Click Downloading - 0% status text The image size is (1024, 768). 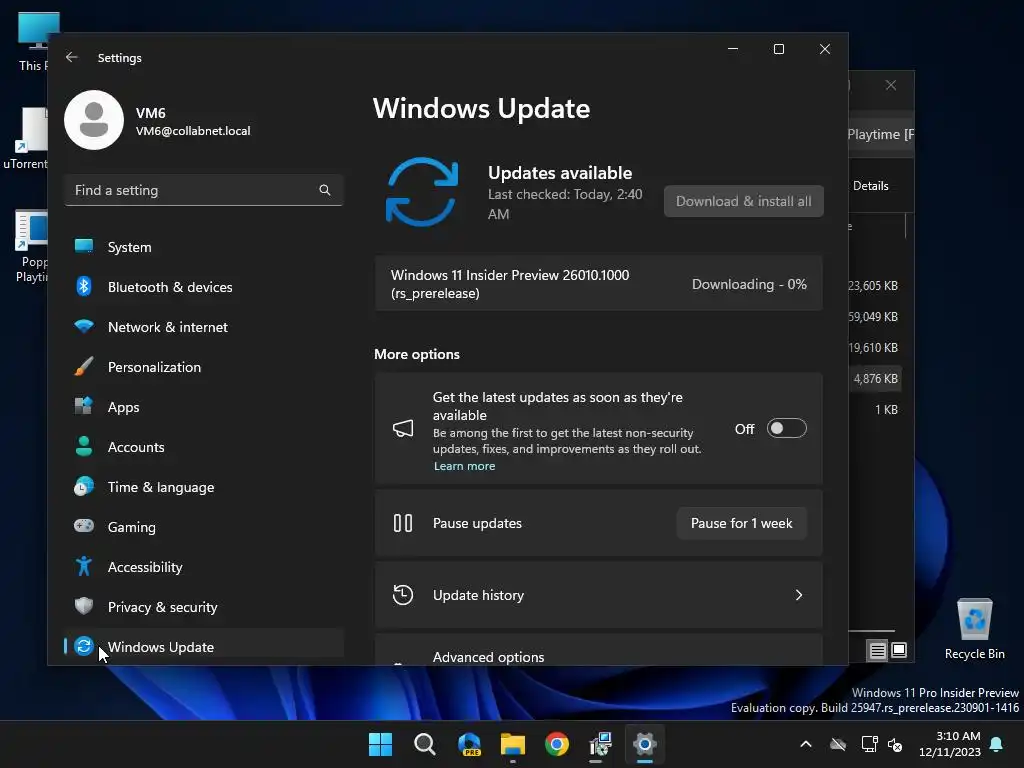tap(749, 284)
